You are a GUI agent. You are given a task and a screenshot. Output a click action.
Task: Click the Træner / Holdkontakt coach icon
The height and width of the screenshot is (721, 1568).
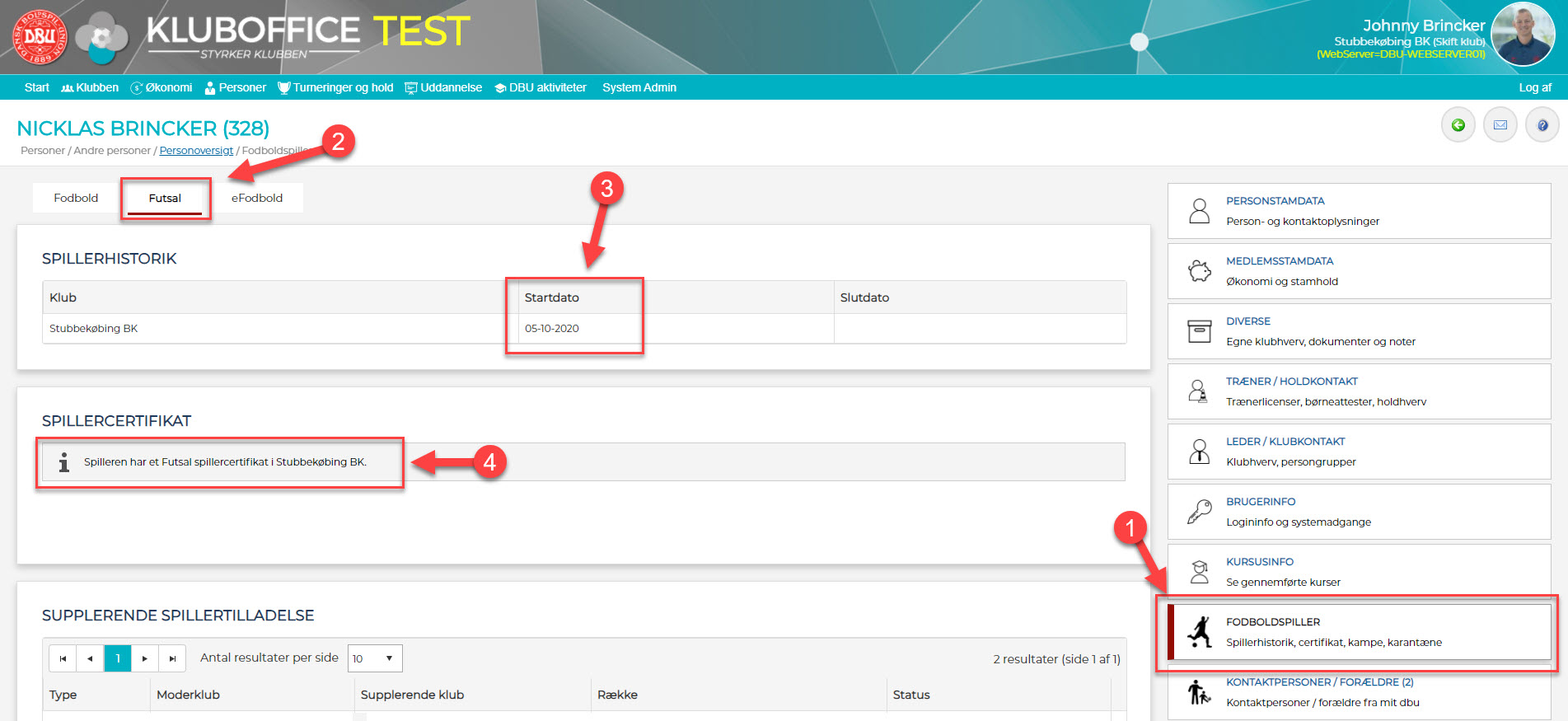[x=1200, y=391]
